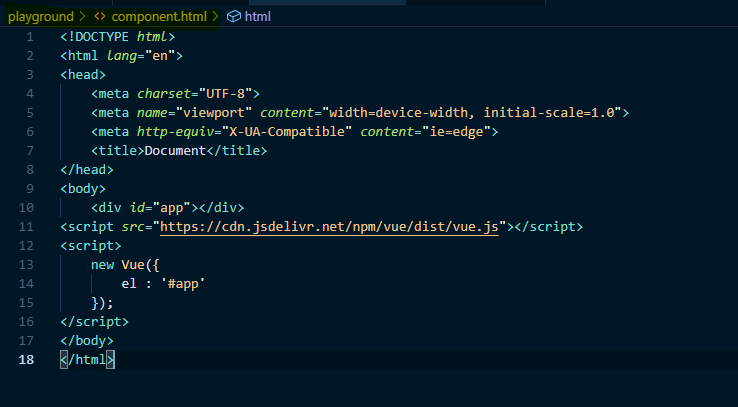Open the cdn.jsdelivr.net vue.js link
This screenshot has height=407, width=738.
click(329, 227)
